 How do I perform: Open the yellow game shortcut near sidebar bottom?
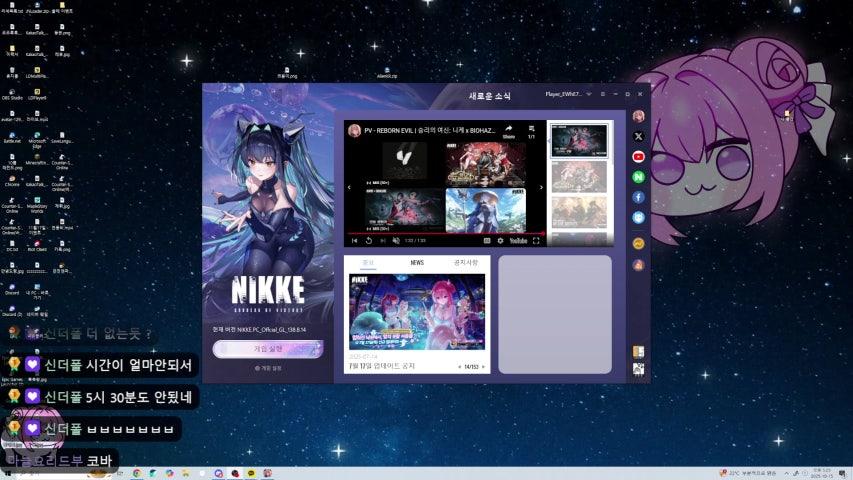pos(638,352)
